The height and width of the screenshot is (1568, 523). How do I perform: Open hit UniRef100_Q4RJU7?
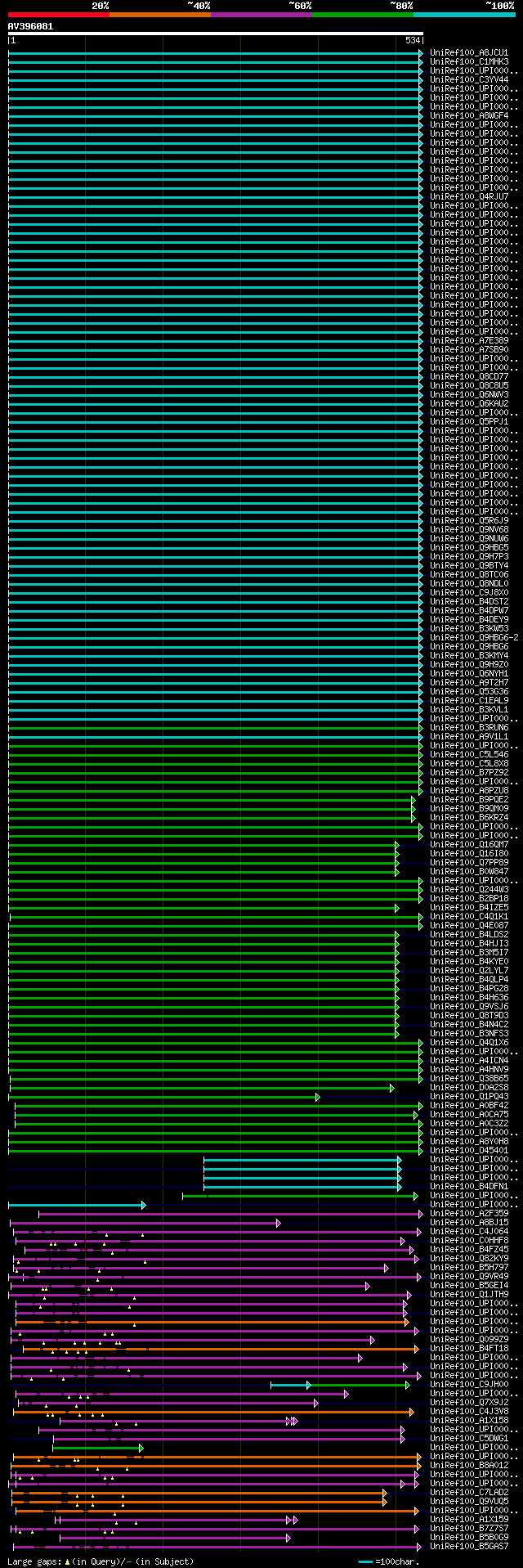click(469, 196)
